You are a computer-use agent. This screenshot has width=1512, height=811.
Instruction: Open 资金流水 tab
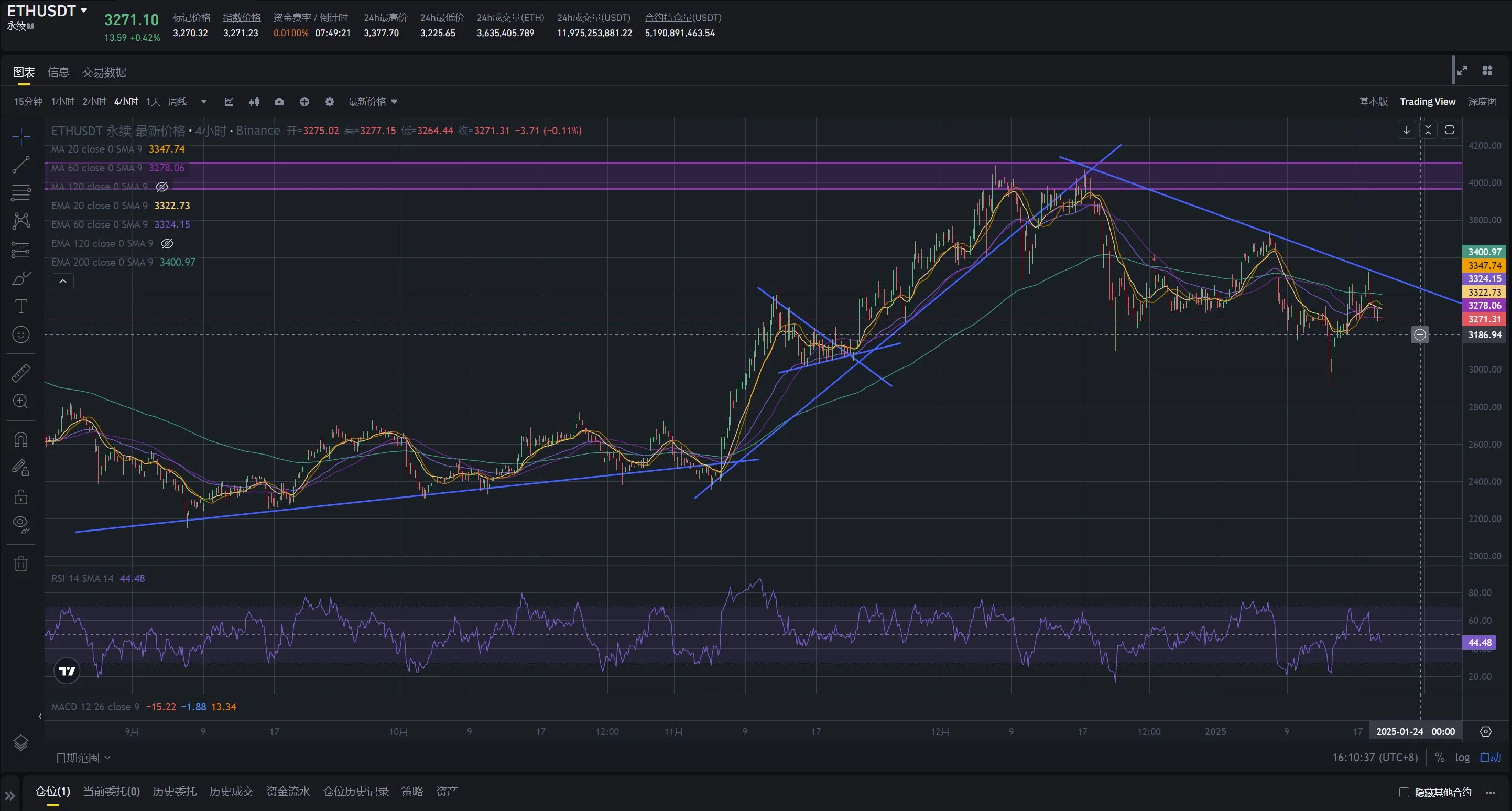click(x=288, y=791)
